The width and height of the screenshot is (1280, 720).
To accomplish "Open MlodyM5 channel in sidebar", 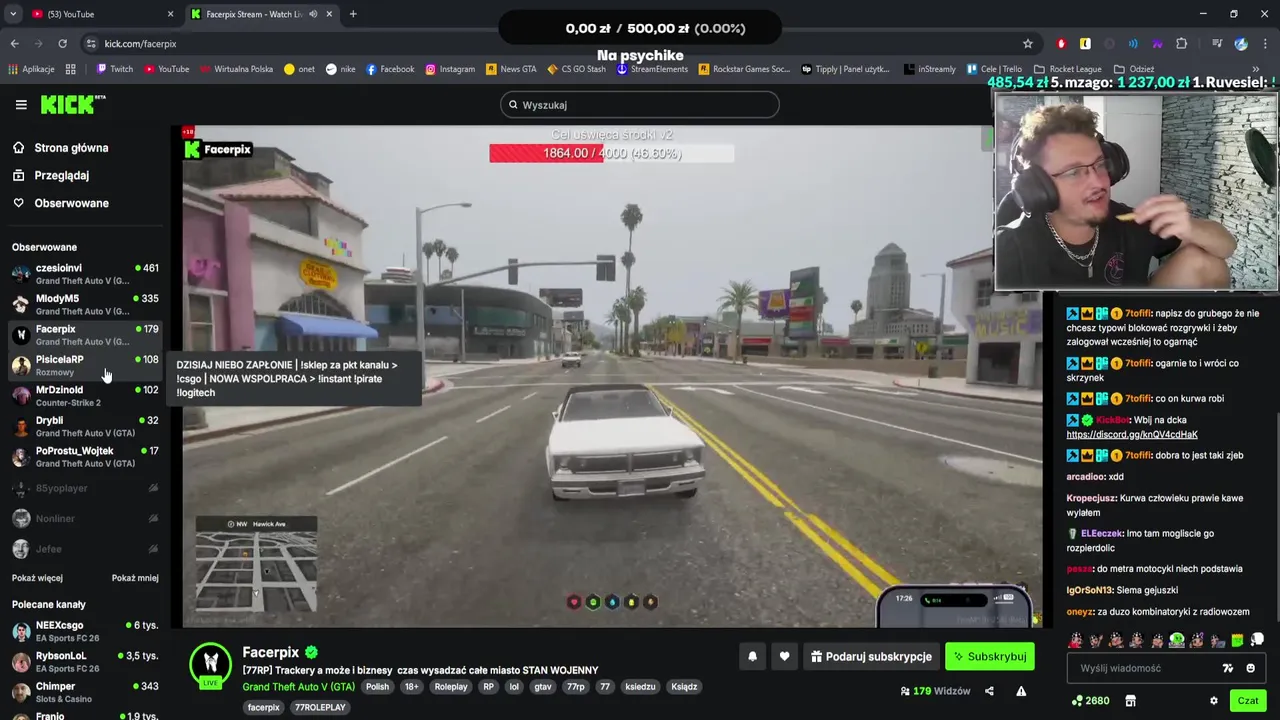I will click(85, 304).
